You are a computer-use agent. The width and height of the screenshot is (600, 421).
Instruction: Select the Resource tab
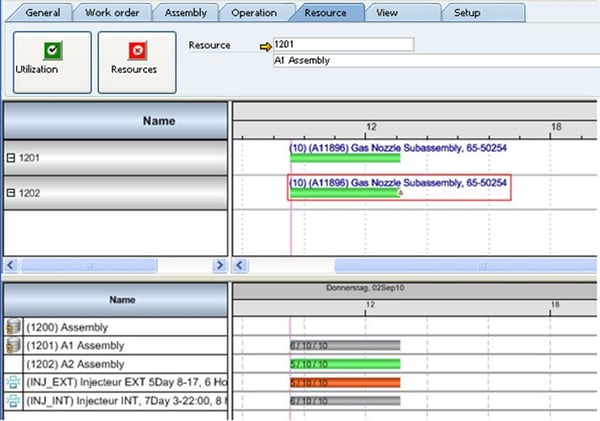click(325, 13)
